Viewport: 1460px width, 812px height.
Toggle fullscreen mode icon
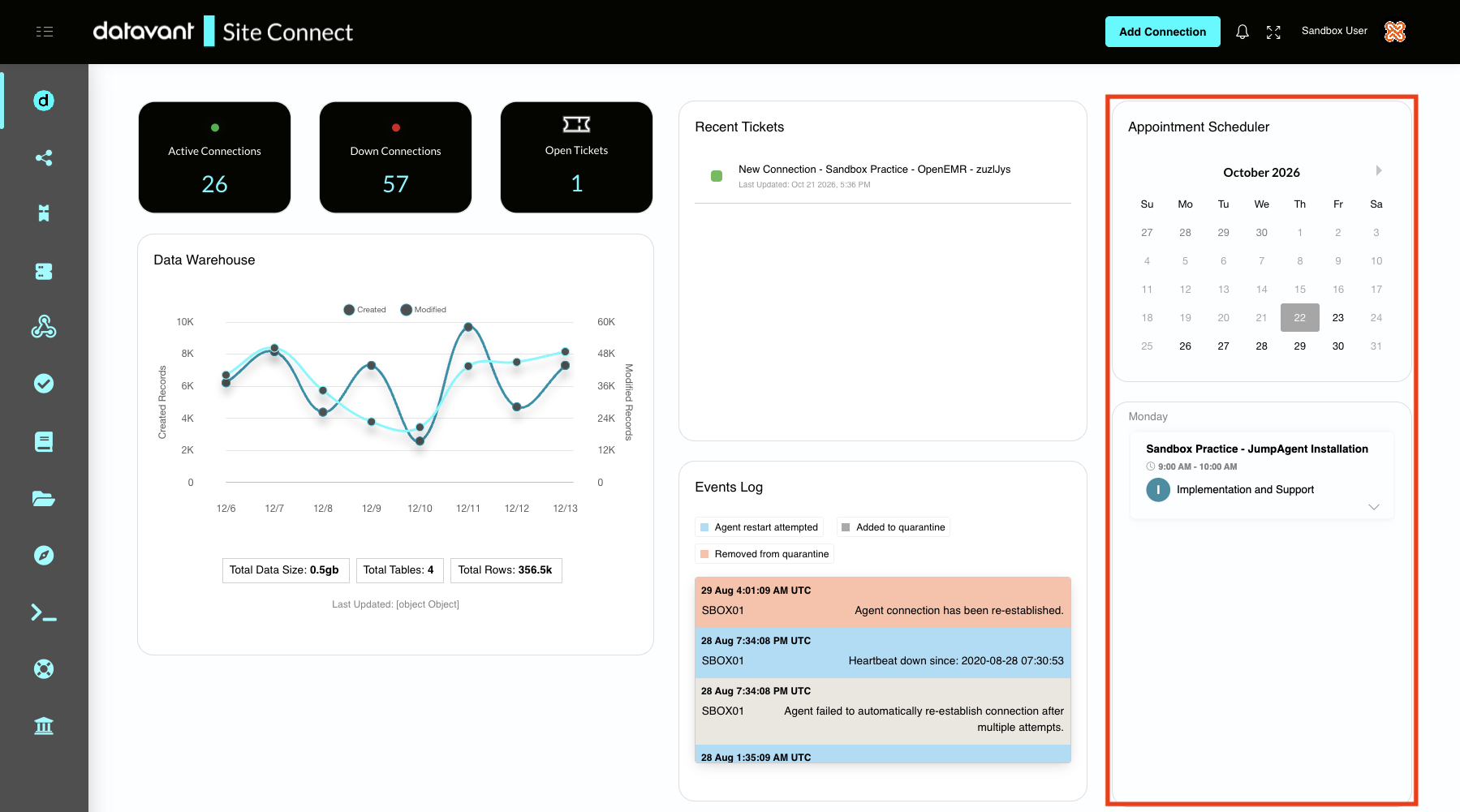point(1273,32)
